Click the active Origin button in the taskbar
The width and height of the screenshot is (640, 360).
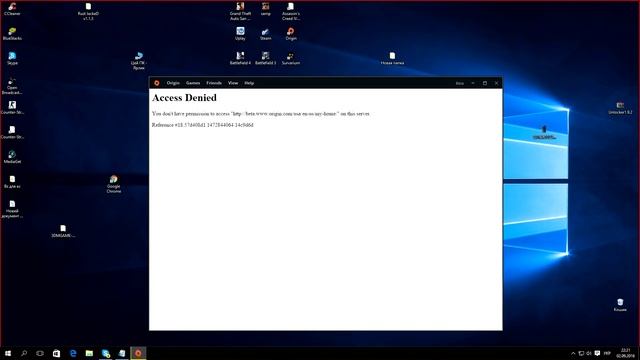pyautogui.click(x=138, y=353)
